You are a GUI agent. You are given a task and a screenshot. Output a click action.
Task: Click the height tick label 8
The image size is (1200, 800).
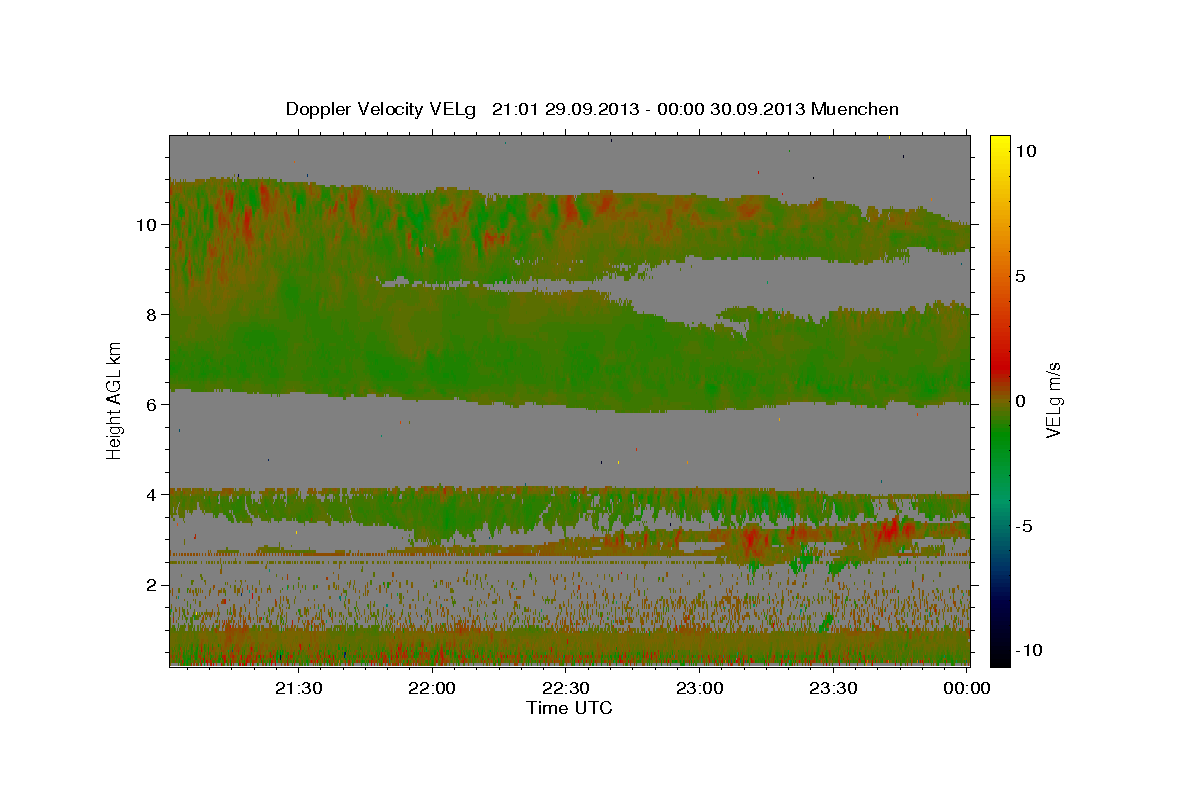coord(151,314)
